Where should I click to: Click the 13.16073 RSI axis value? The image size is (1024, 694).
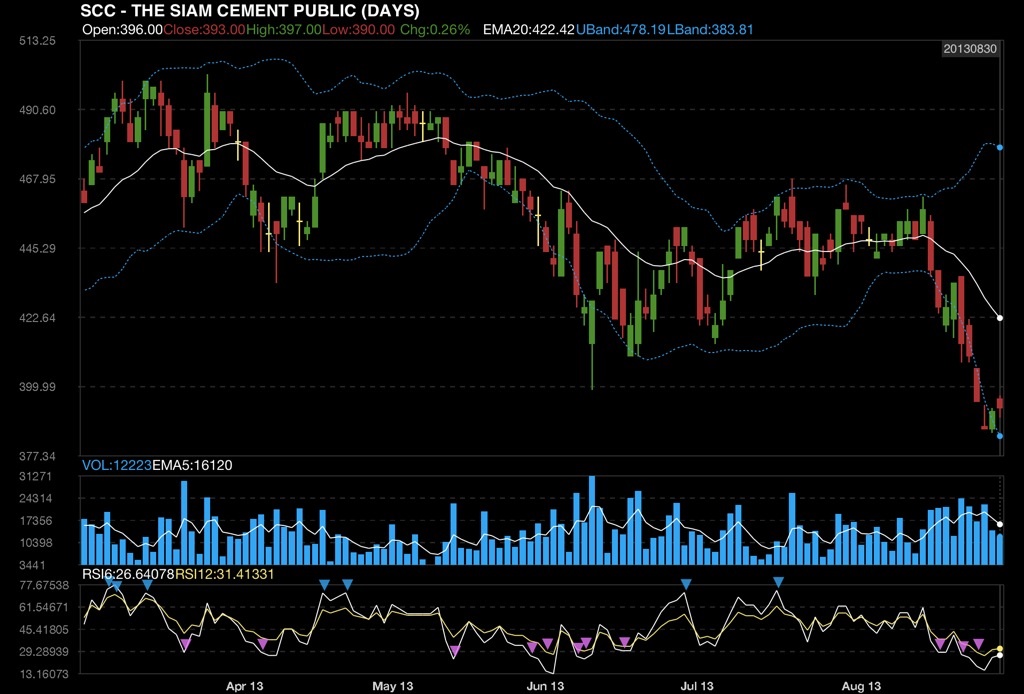point(44,674)
